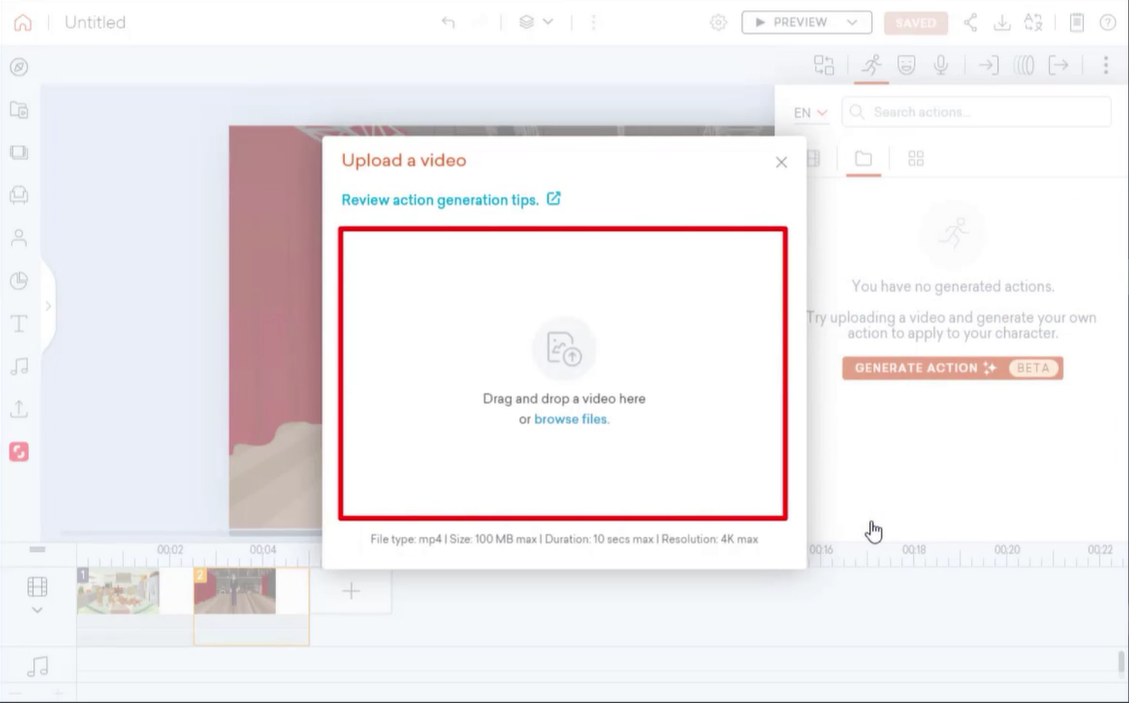This screenshot has height=703, width=1129.
Task: Click the swap character icon
Action: [x=824, y=65]
